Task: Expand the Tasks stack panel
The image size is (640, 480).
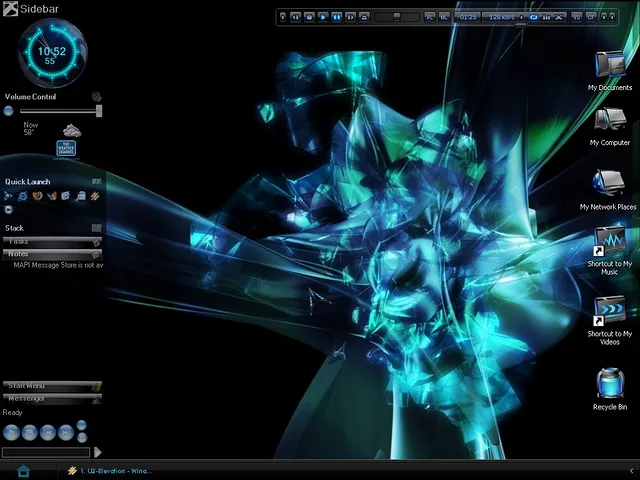Action: click(x=50, y=241)
